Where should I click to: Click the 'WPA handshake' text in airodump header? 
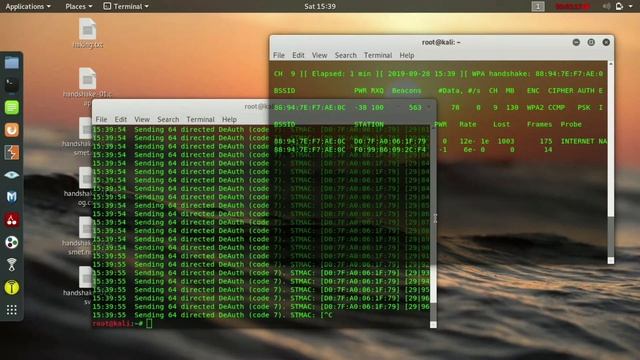[501, 74]
